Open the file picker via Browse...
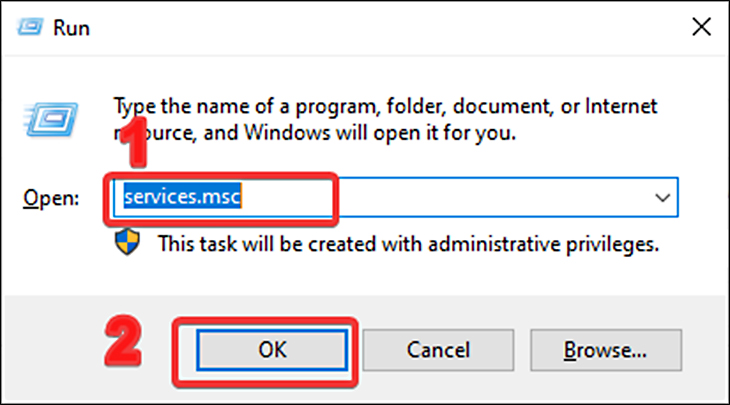This screenshot has width=730, height=405. 605,350
